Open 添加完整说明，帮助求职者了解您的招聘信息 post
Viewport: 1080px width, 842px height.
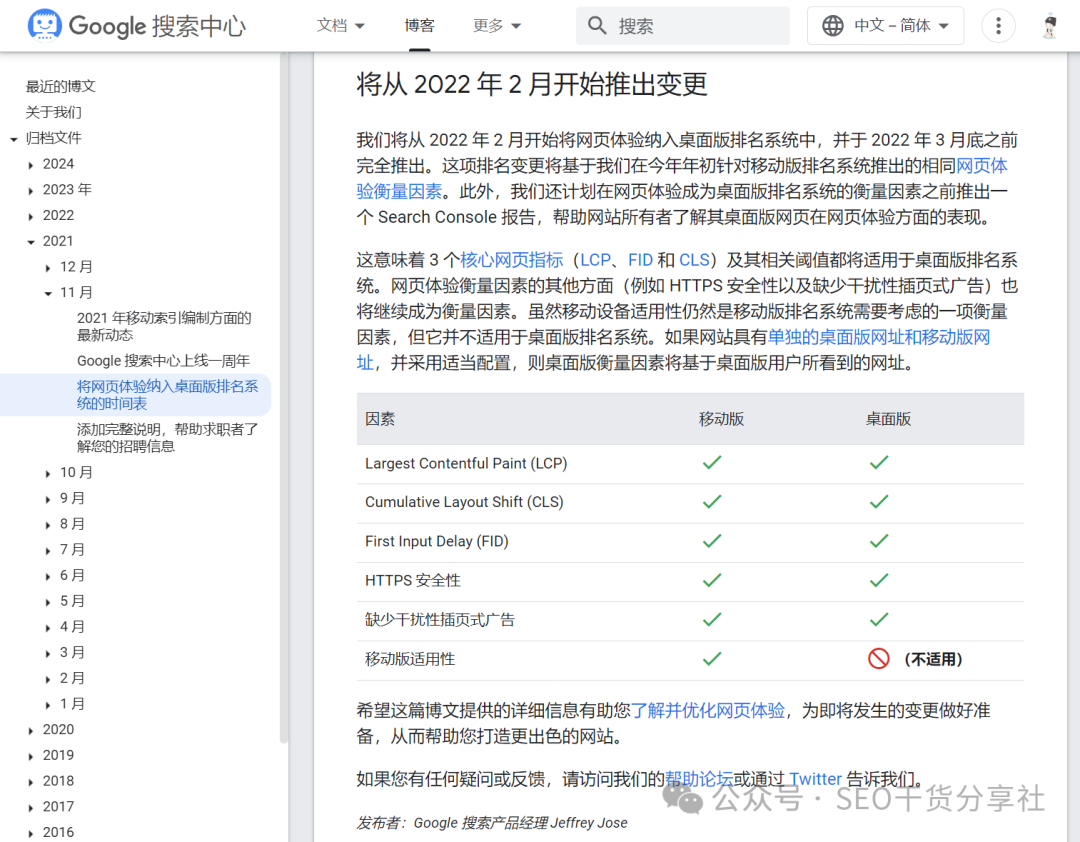167,438
